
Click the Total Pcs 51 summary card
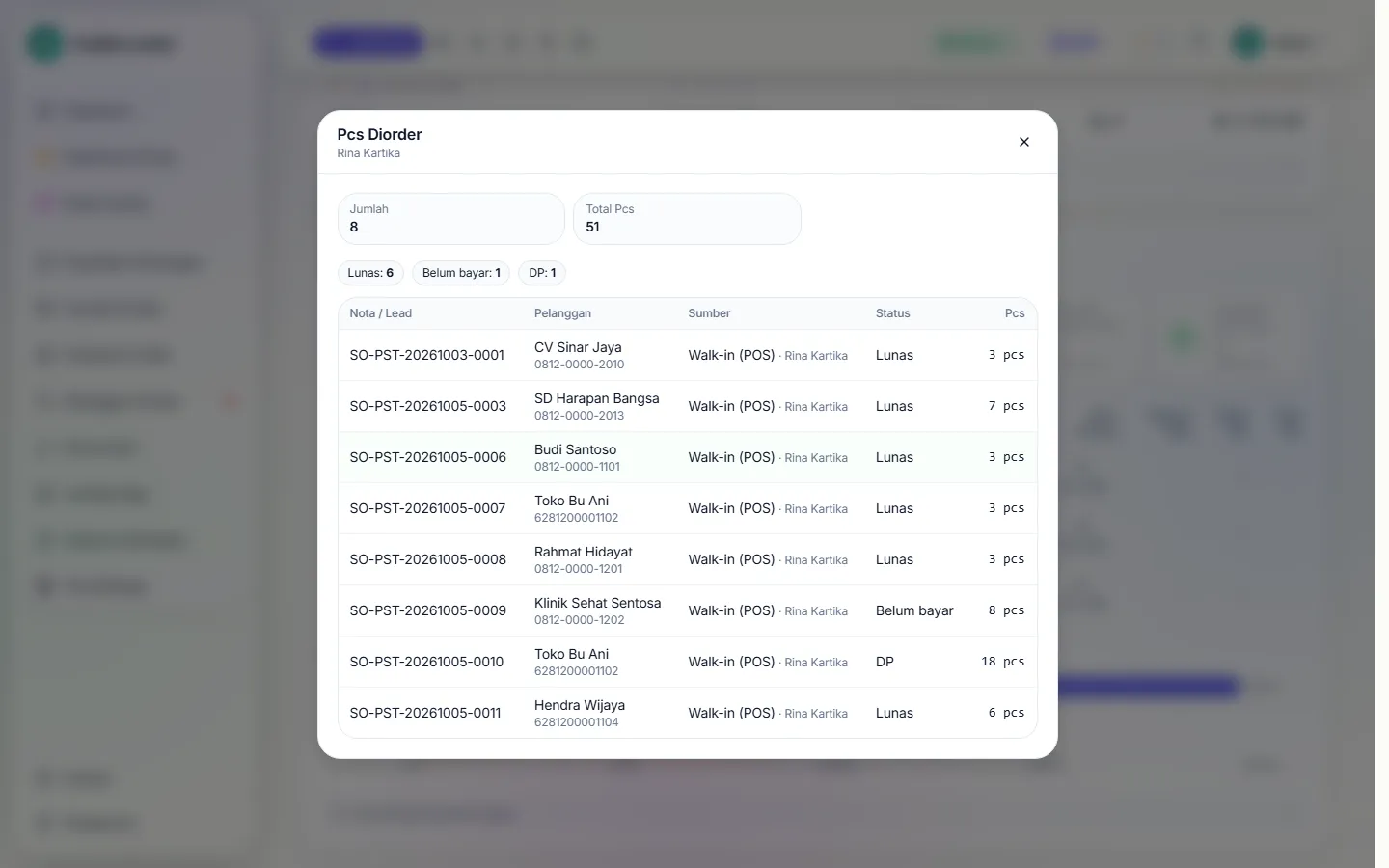pyautogui.click(x=687, y=219)
